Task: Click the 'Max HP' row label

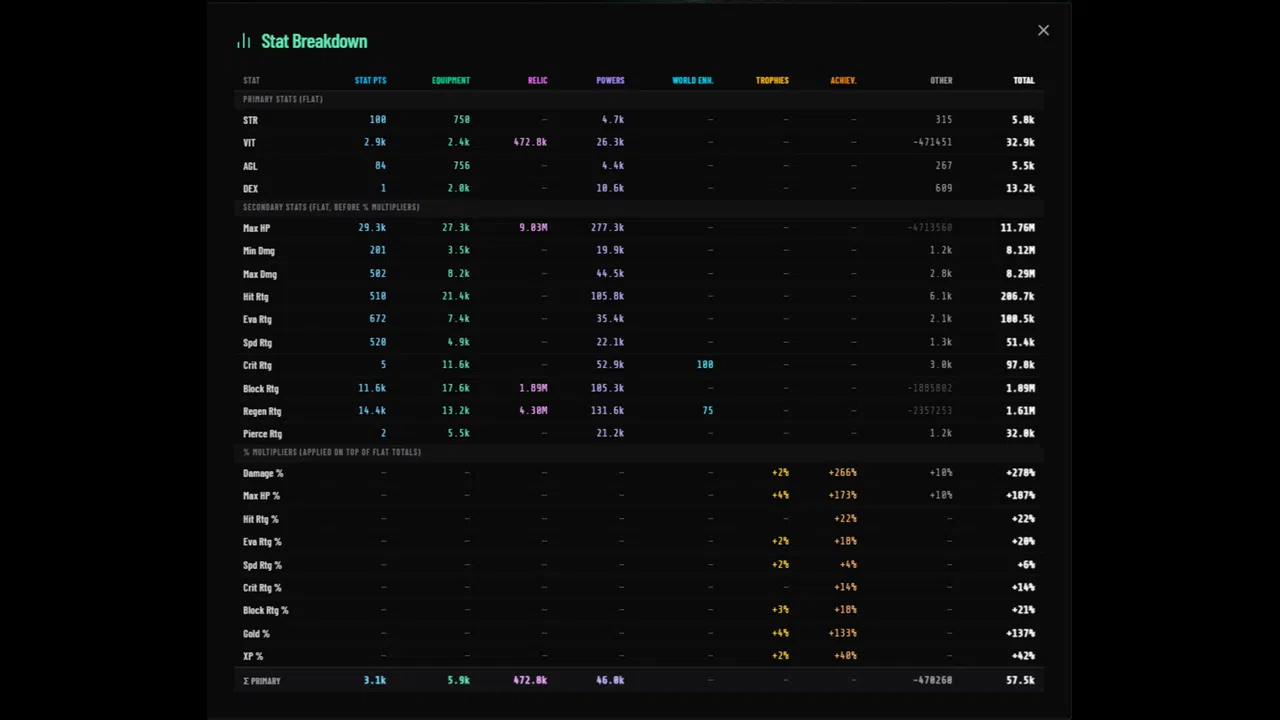Action: [256, 228]
